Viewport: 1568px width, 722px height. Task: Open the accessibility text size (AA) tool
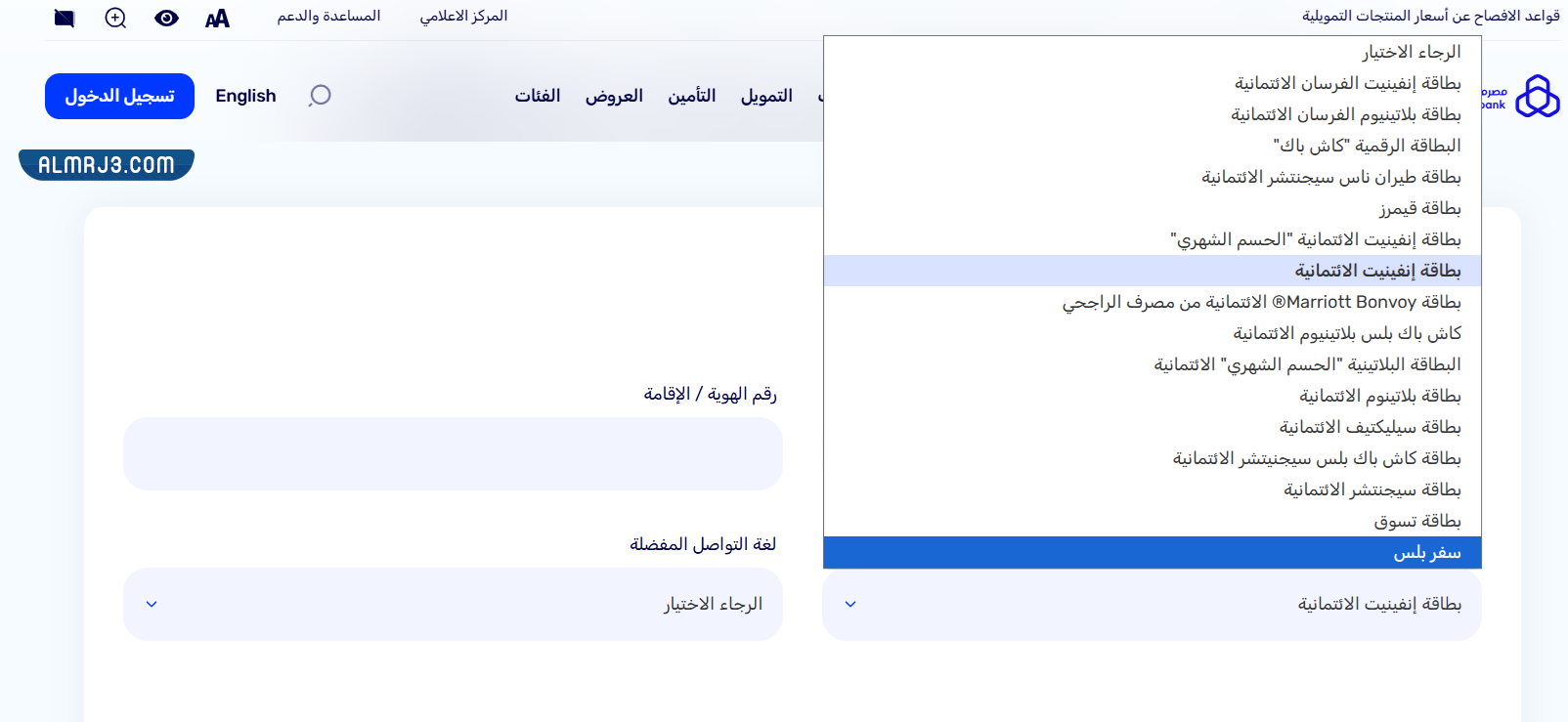tap(217, 17)
